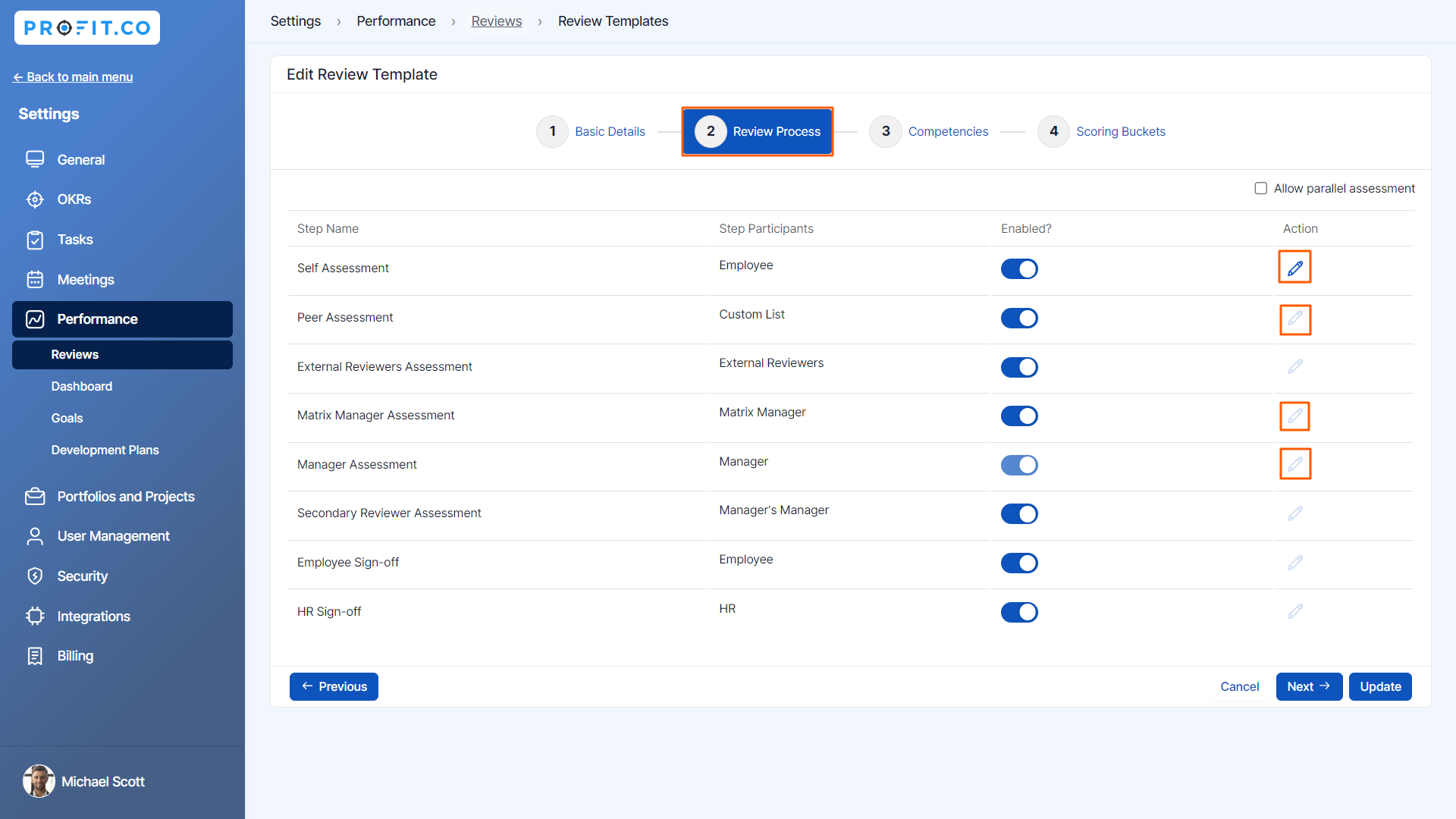Click Back to main menu link

tap(73, 77)
